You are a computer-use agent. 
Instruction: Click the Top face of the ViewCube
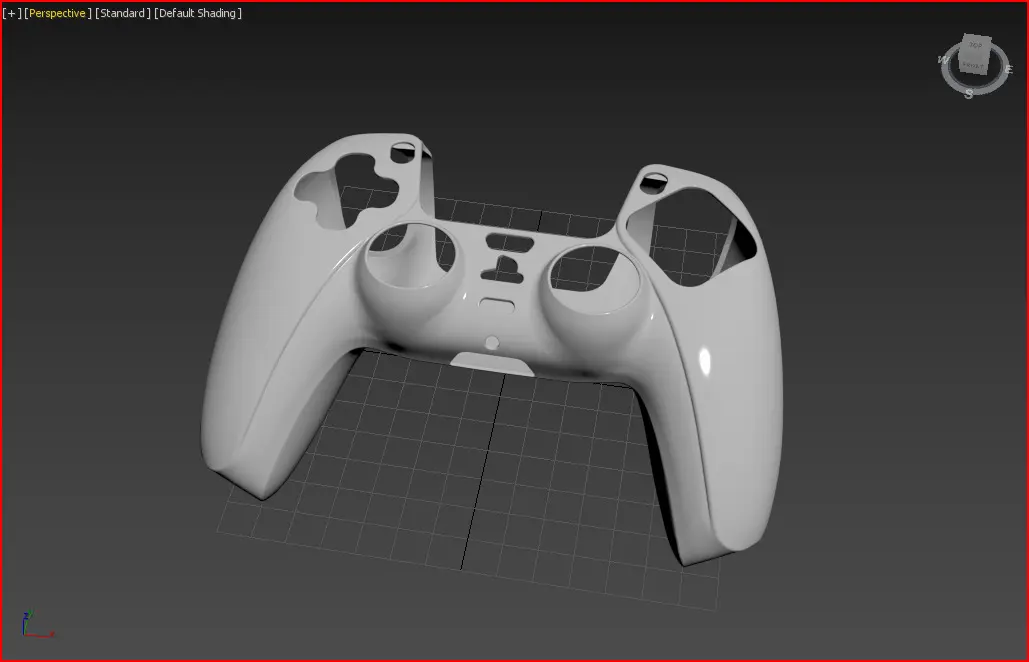tap(976, 45)
